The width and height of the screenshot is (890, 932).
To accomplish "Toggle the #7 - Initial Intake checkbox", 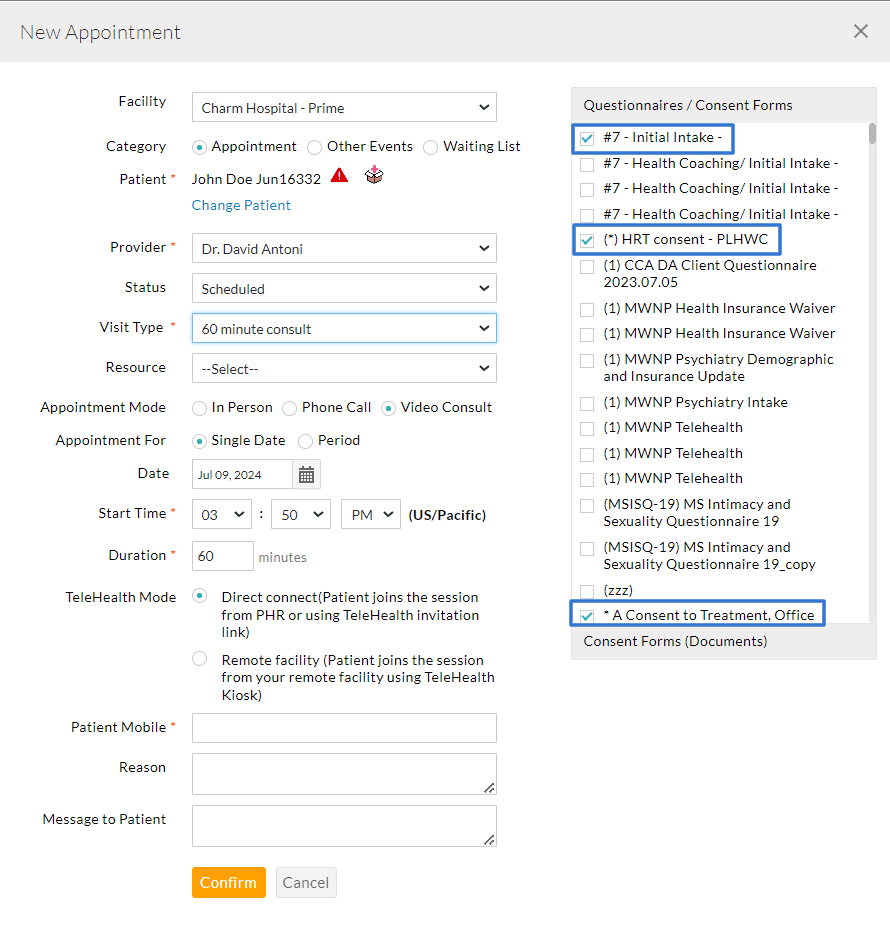I will (x=587, y=138).
